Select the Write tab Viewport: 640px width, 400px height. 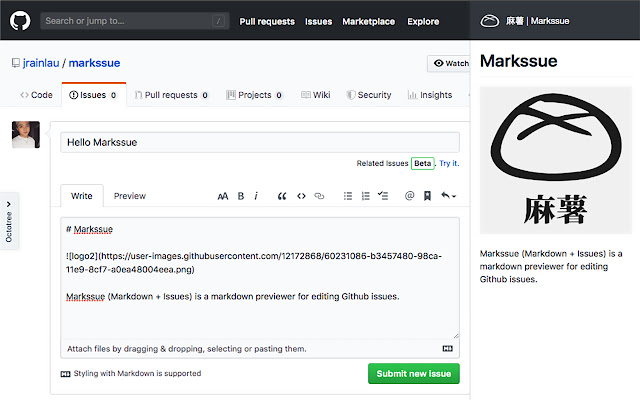(x=82, y=196)
